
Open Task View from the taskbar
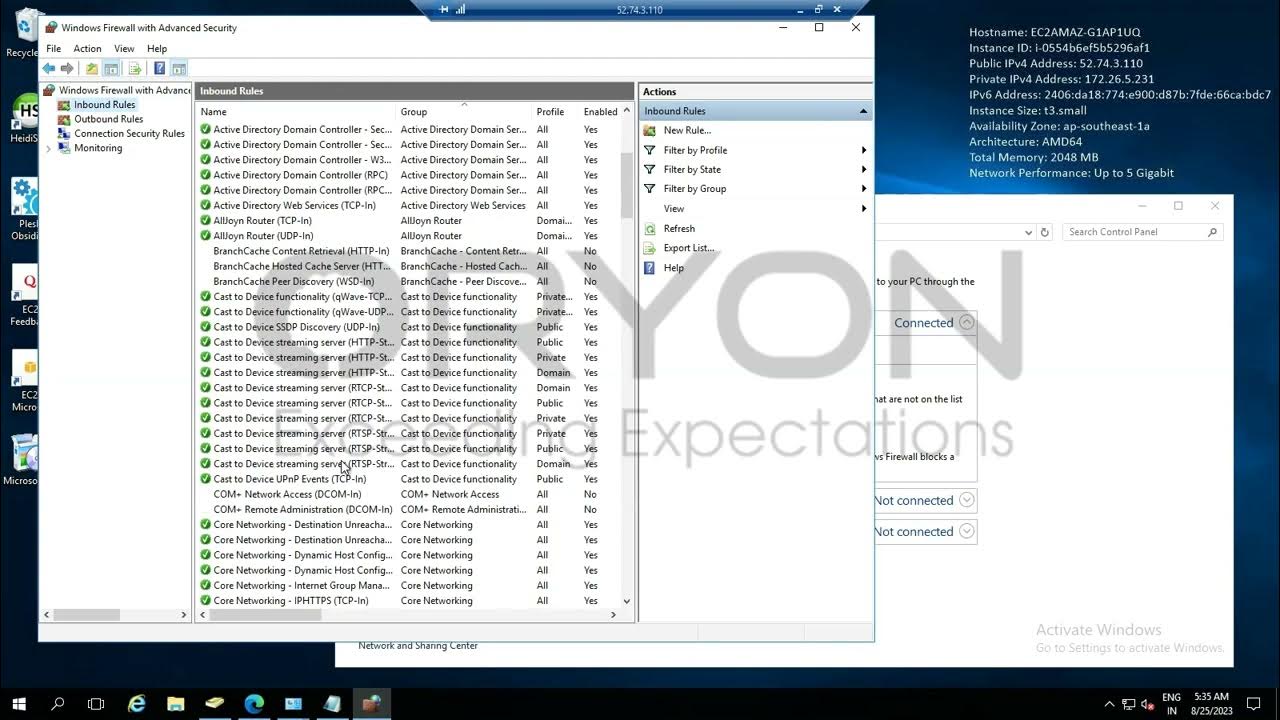pyautogui.click(x=96, y=704)
